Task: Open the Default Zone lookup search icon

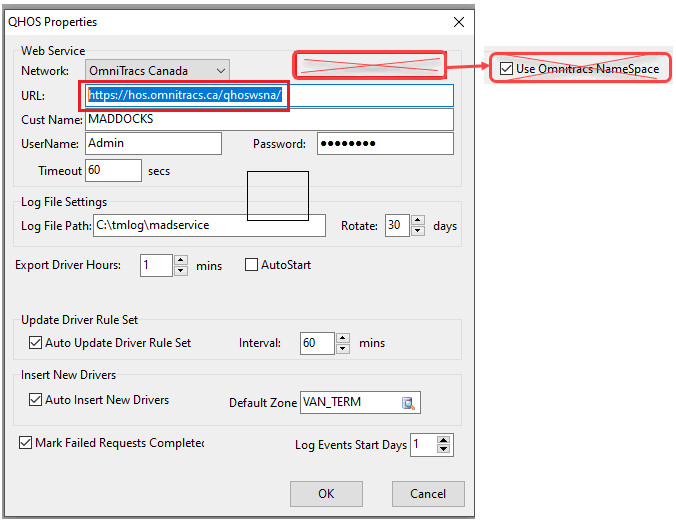Action: [x=408, y=403]
